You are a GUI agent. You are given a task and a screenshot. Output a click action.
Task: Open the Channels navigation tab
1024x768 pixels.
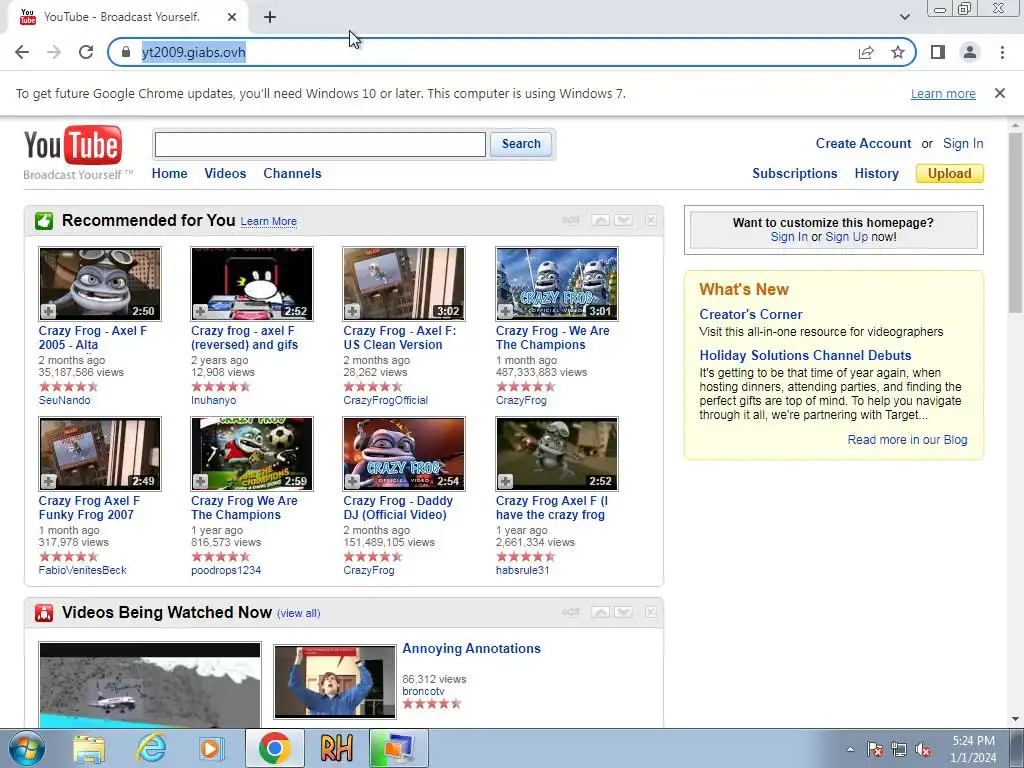click(293, 174)
